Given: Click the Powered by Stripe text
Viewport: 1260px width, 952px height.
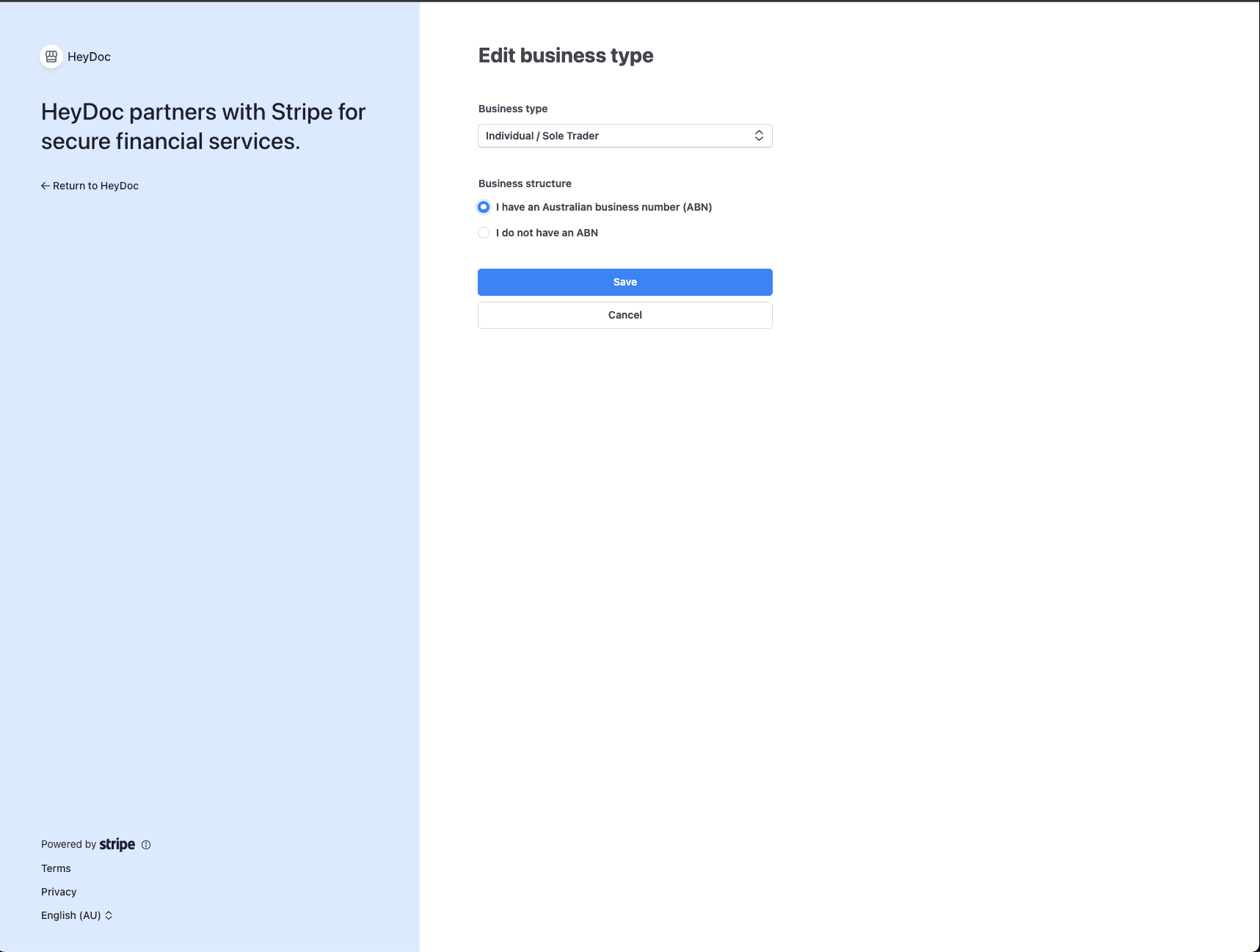Looking at the screenshot, I should [70, 844].
